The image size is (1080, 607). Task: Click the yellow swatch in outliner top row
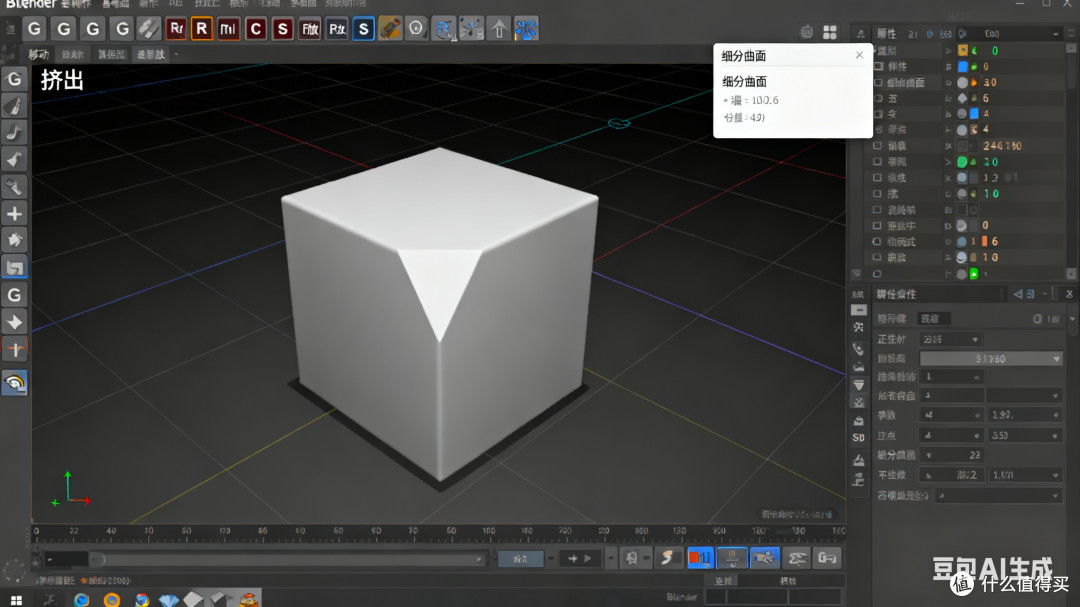tap(963, 50)
